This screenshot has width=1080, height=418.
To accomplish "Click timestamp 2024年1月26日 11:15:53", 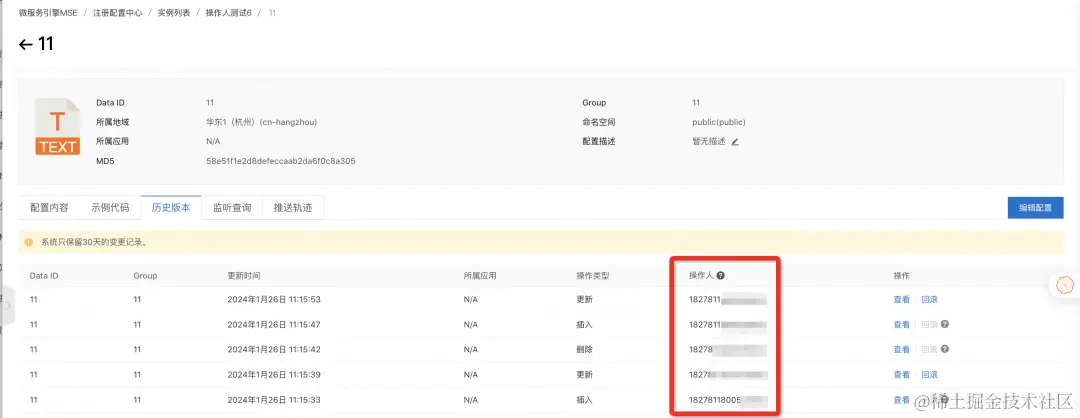I will (x=274, y=300).
